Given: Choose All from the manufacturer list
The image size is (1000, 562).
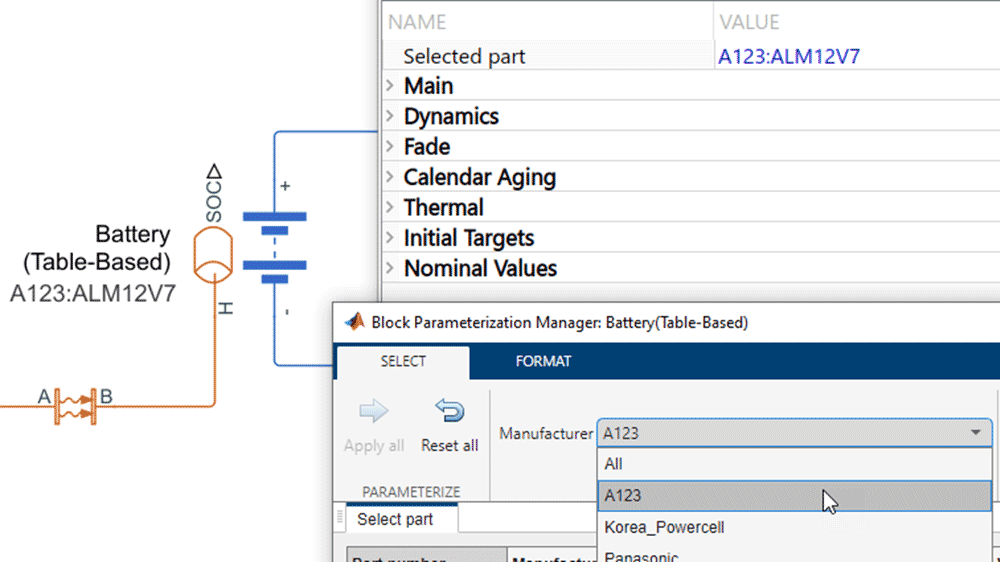Looking at the screenshot, I should point(614,464).
